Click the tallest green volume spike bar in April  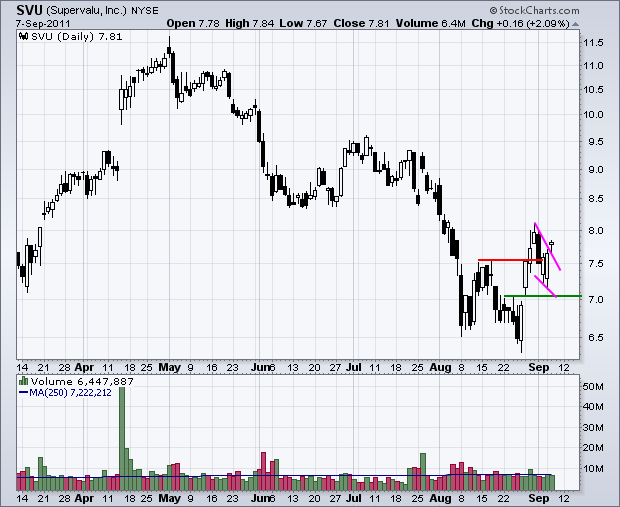click(x=122, y=438)
